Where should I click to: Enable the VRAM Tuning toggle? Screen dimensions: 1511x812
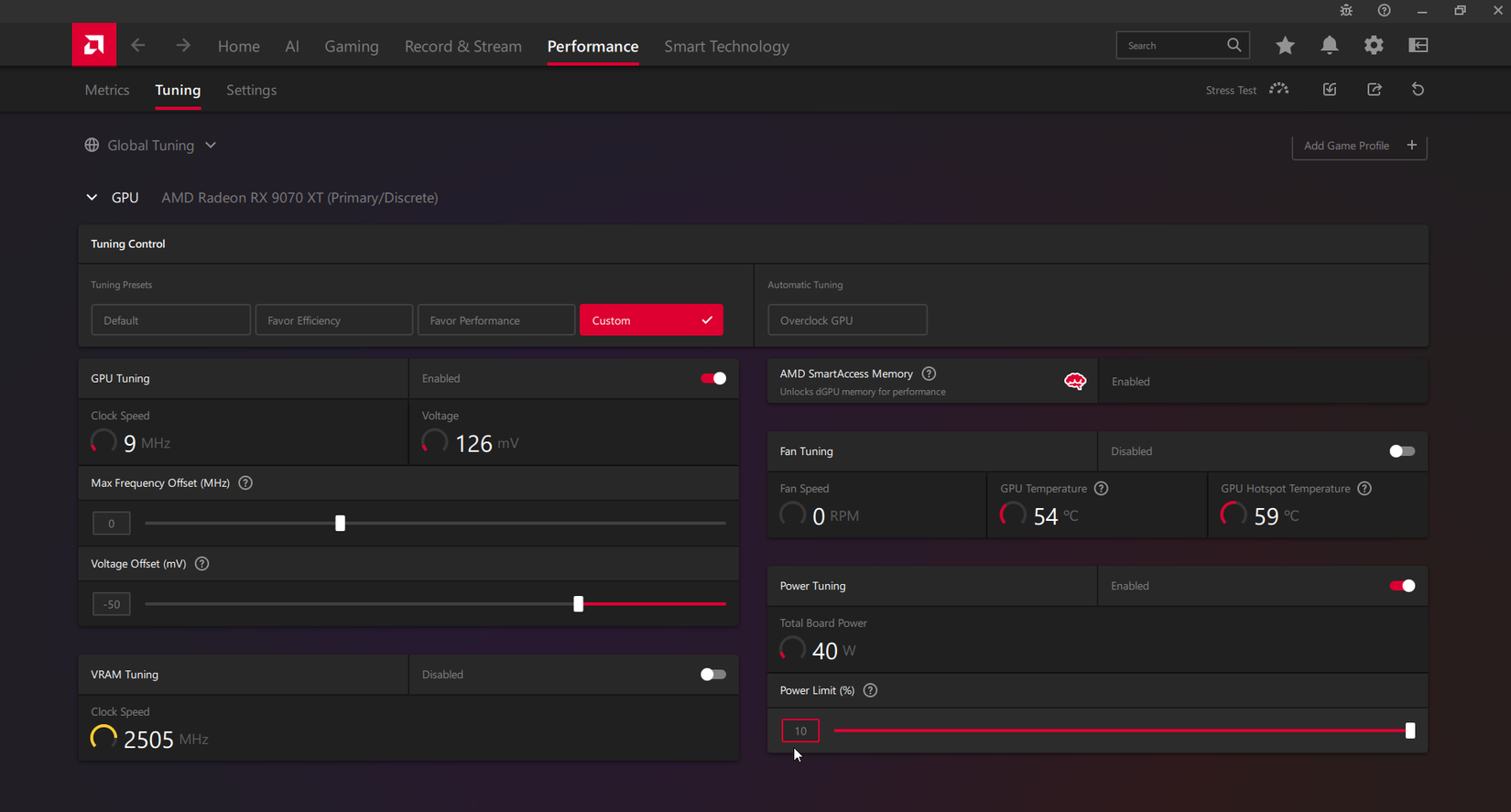coord(713,675)
